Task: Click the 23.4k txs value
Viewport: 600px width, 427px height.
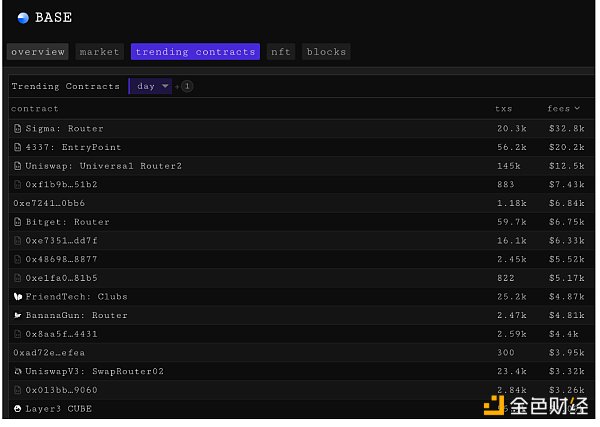Action: point(512,372)
